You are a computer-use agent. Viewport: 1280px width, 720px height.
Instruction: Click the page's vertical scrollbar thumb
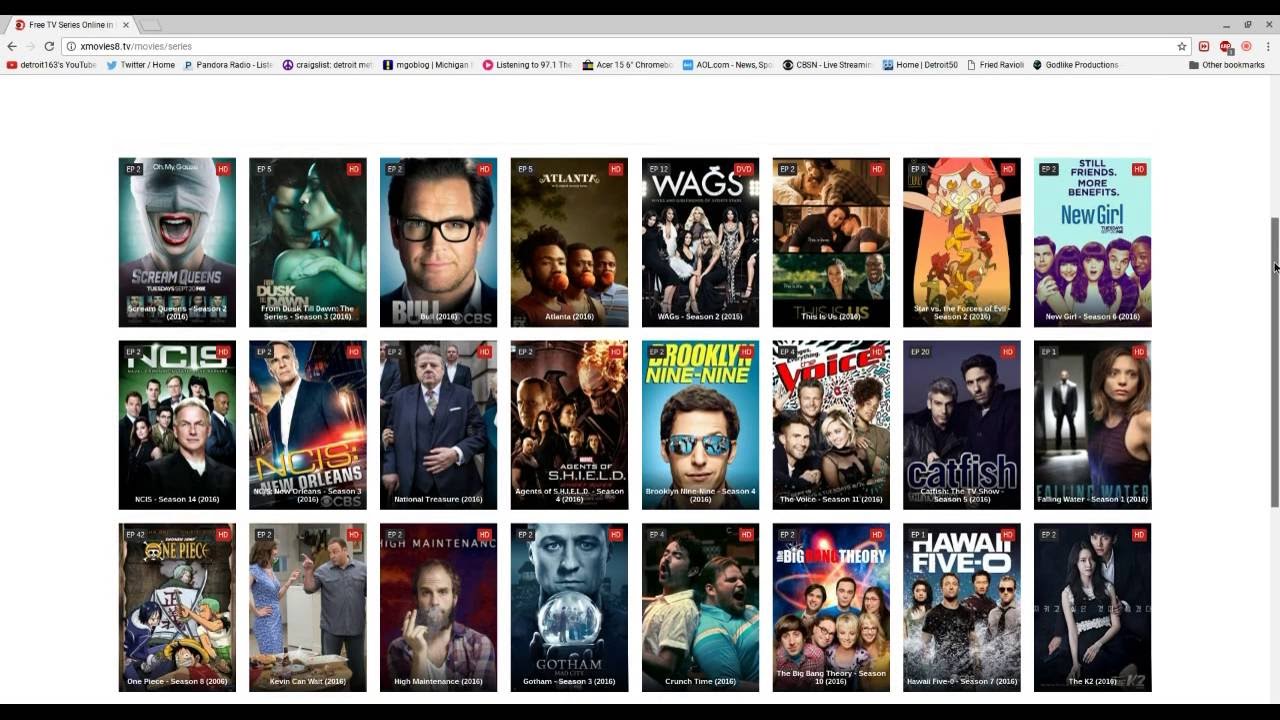click(1274, 360)
